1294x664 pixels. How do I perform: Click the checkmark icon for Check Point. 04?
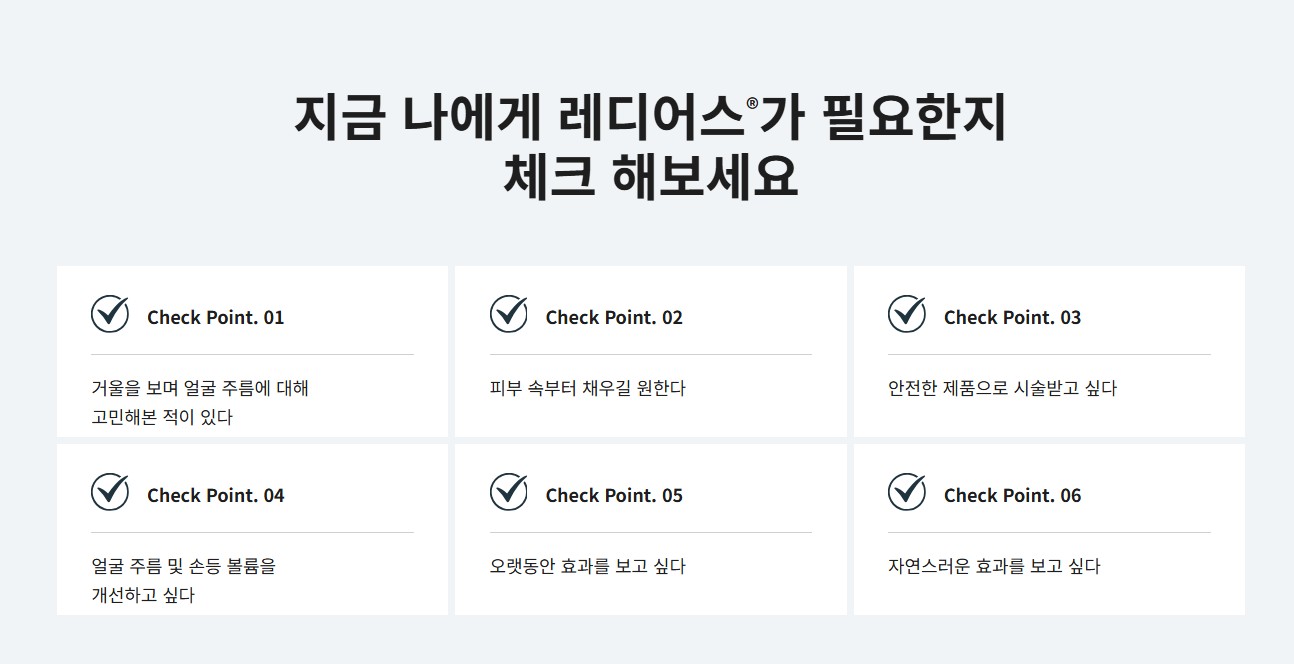pyautogui.click(x=110, y=492)
